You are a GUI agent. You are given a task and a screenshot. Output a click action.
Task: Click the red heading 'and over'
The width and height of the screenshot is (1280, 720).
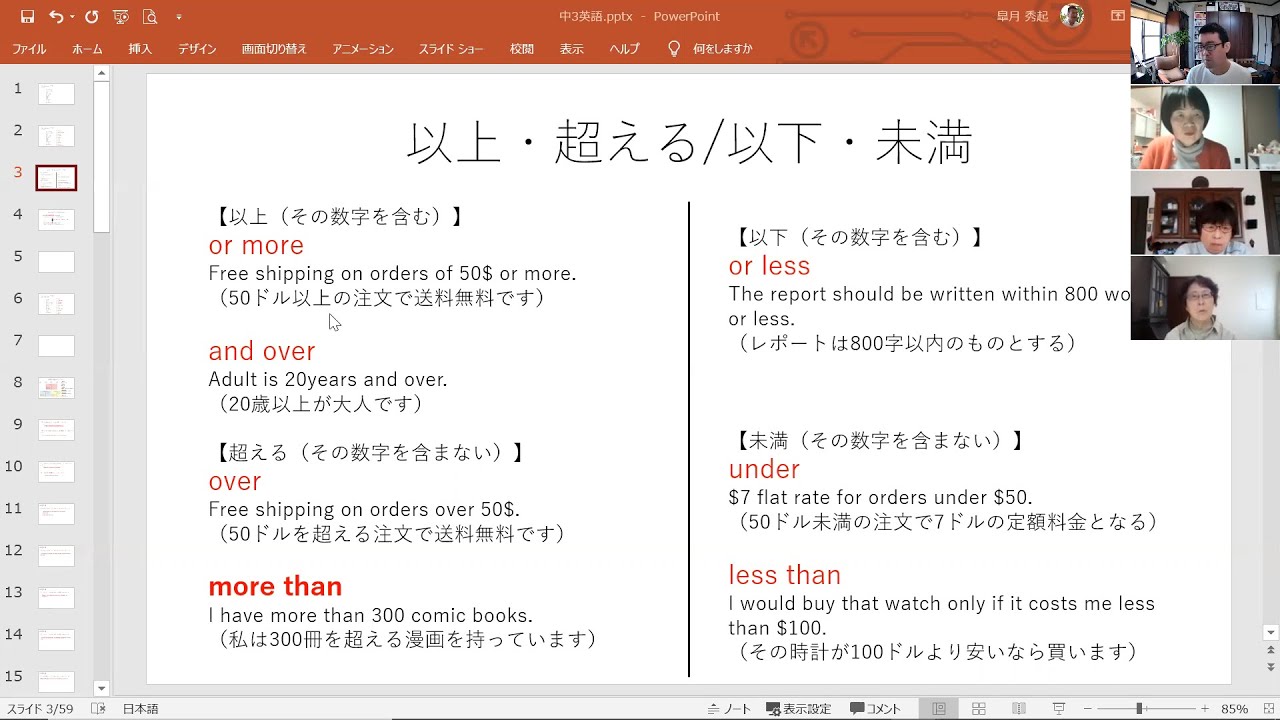[261, 351]
